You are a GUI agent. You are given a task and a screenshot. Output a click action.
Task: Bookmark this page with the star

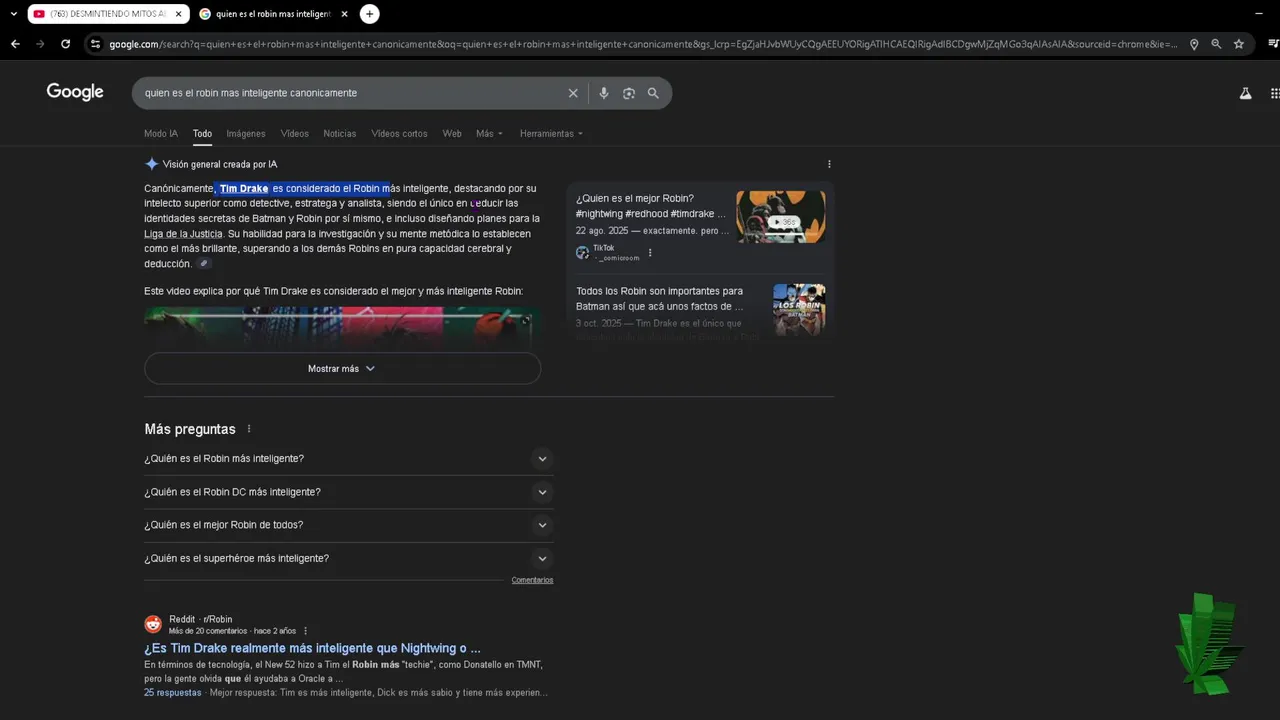tap(1239, 44)
